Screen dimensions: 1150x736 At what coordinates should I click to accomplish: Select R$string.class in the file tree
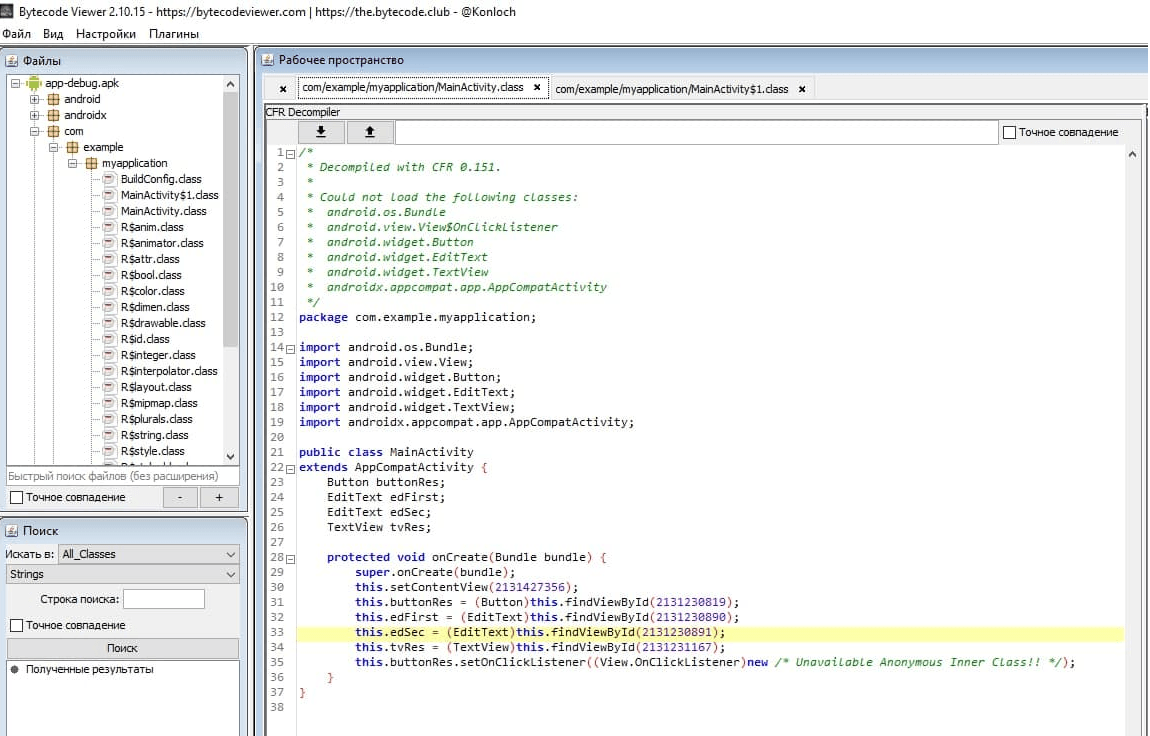point(155,435)
